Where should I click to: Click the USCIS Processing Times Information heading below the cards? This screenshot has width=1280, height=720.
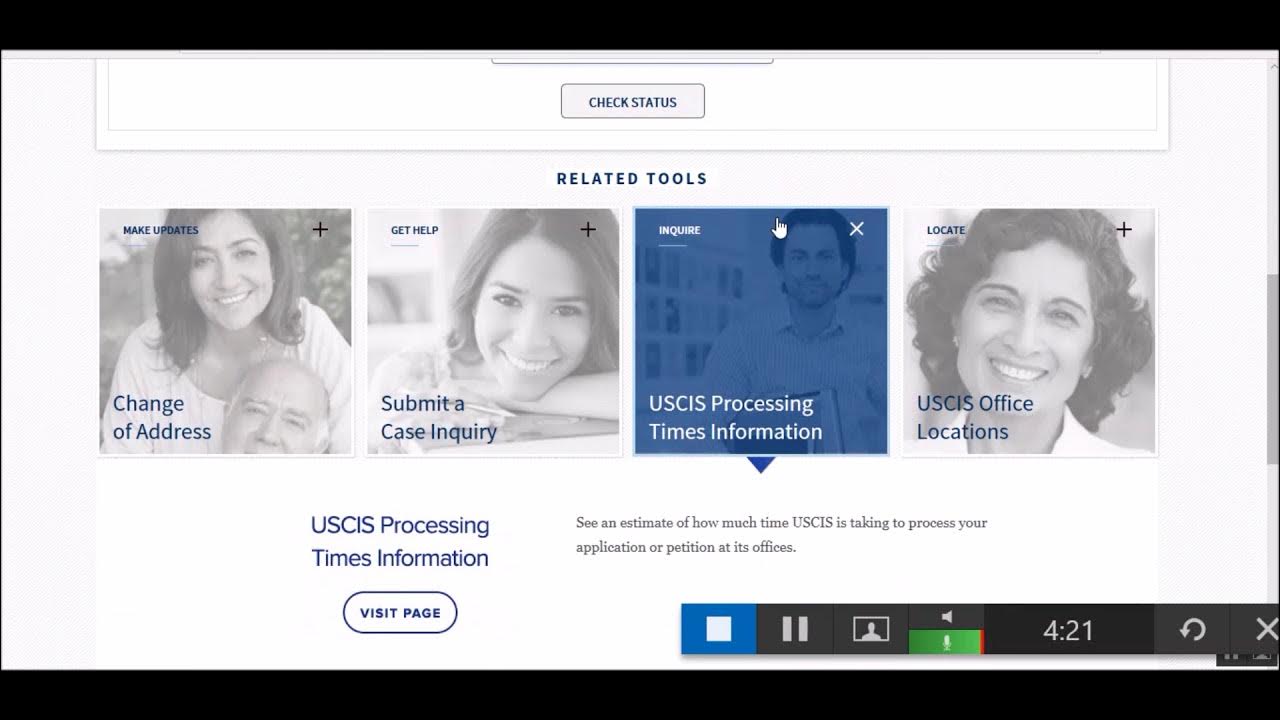pyautogui.click(x=400, y=541)
